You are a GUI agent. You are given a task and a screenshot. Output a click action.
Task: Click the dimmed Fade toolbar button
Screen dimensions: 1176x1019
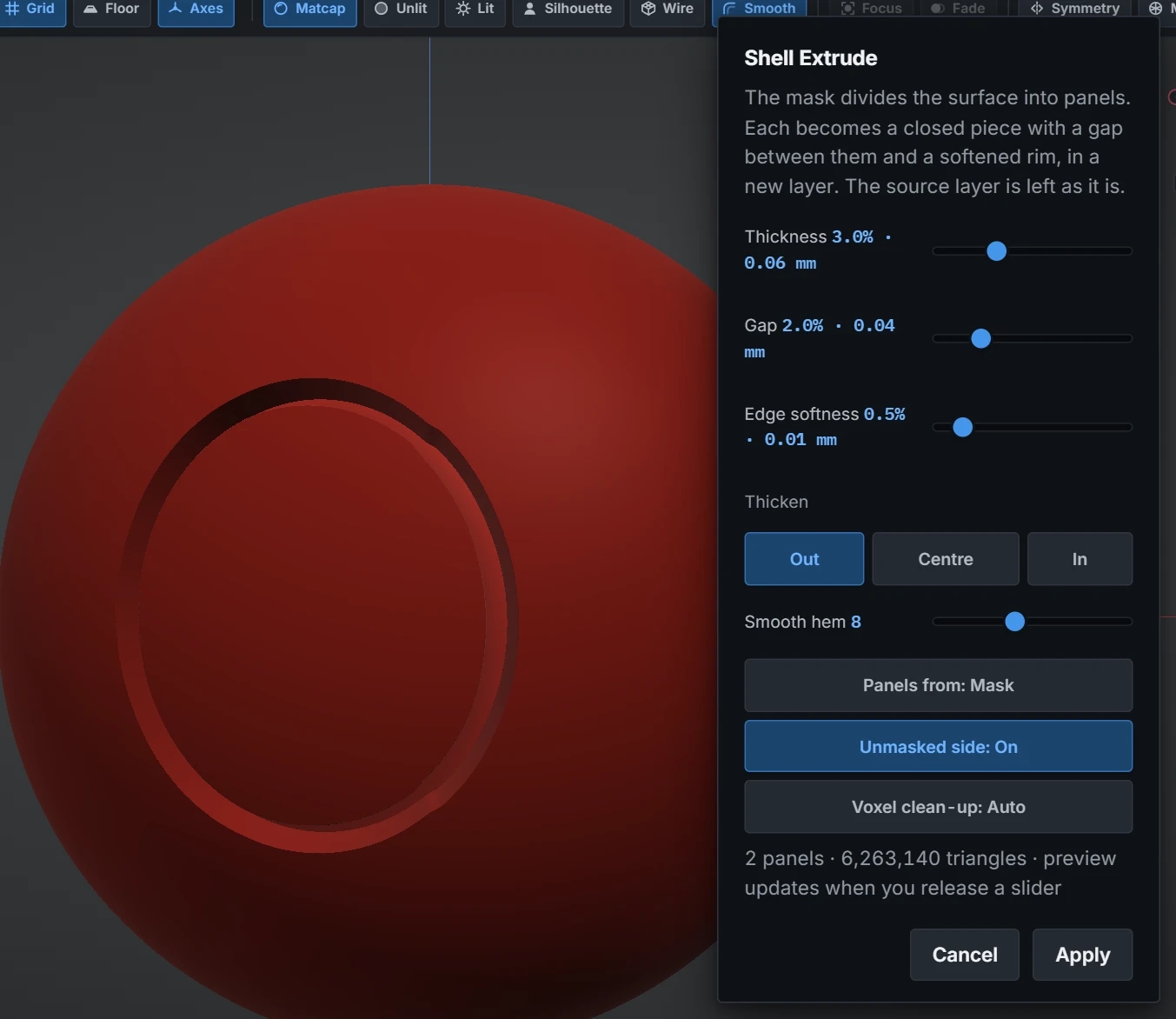pyautogui.click(x=958, y=9)
